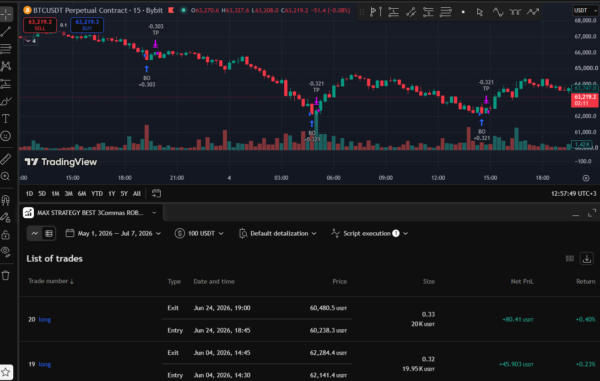Grab the floating toolbar drag handle

coord(362,12)
